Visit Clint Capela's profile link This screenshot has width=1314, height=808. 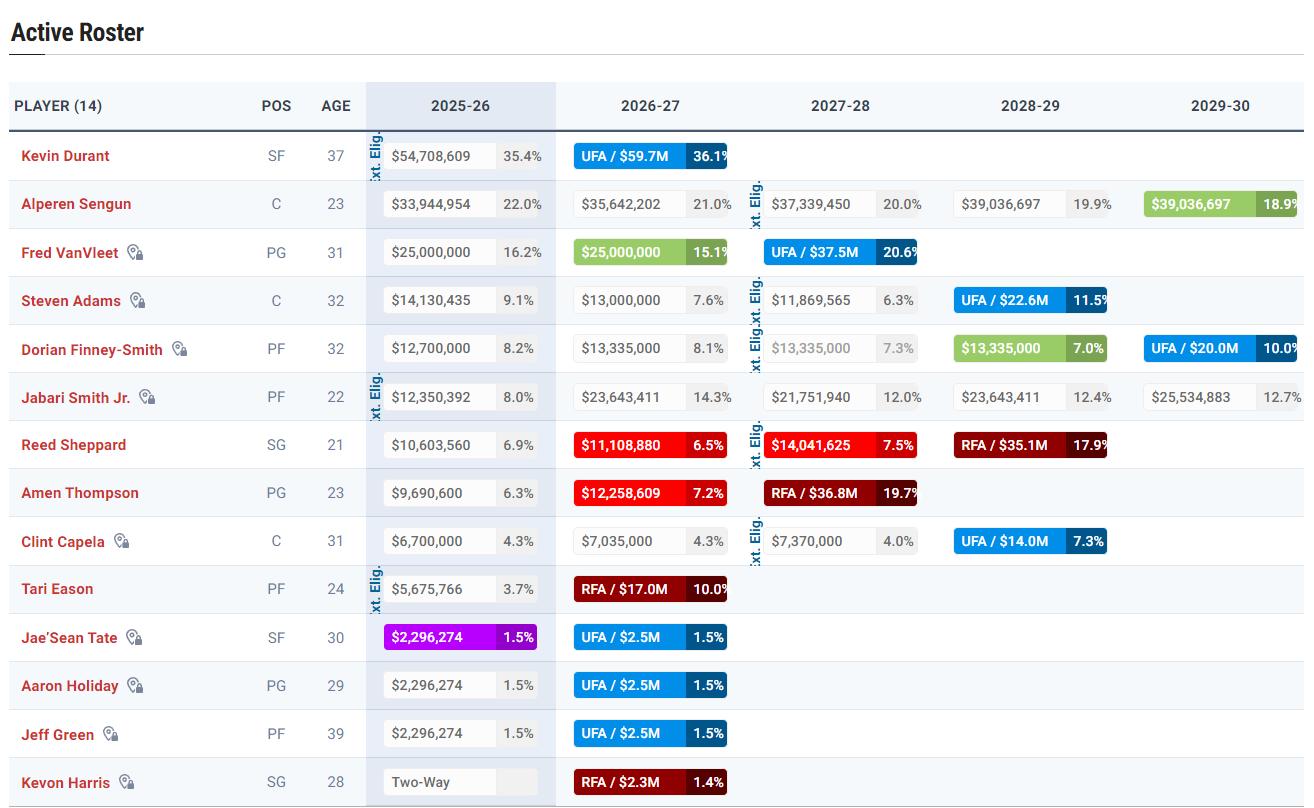(63, 542)
